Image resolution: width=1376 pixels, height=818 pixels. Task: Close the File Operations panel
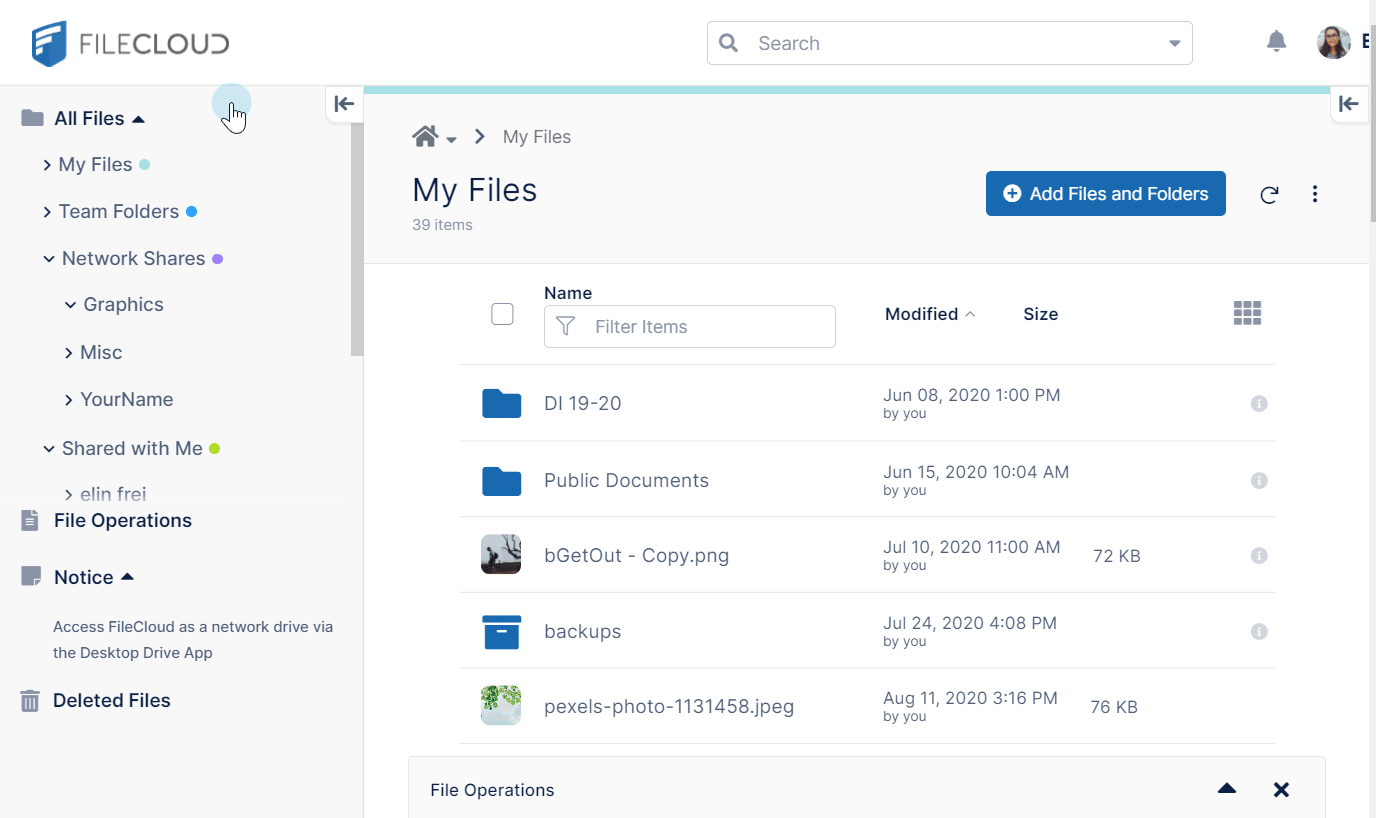[1281, 790]
